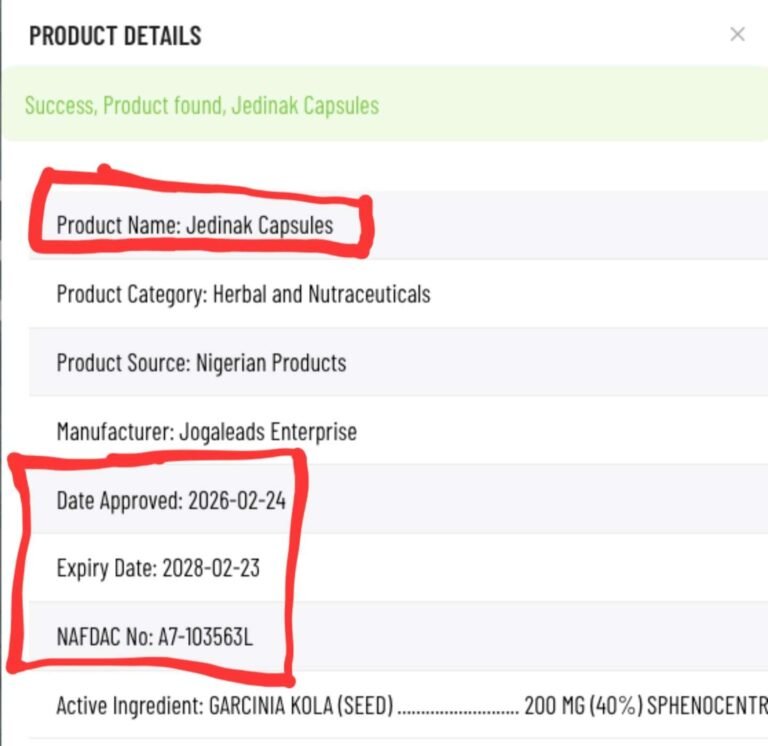Click the '200 MG (40%)' dosage text
768x746 pixels.
tap(583, 706)
